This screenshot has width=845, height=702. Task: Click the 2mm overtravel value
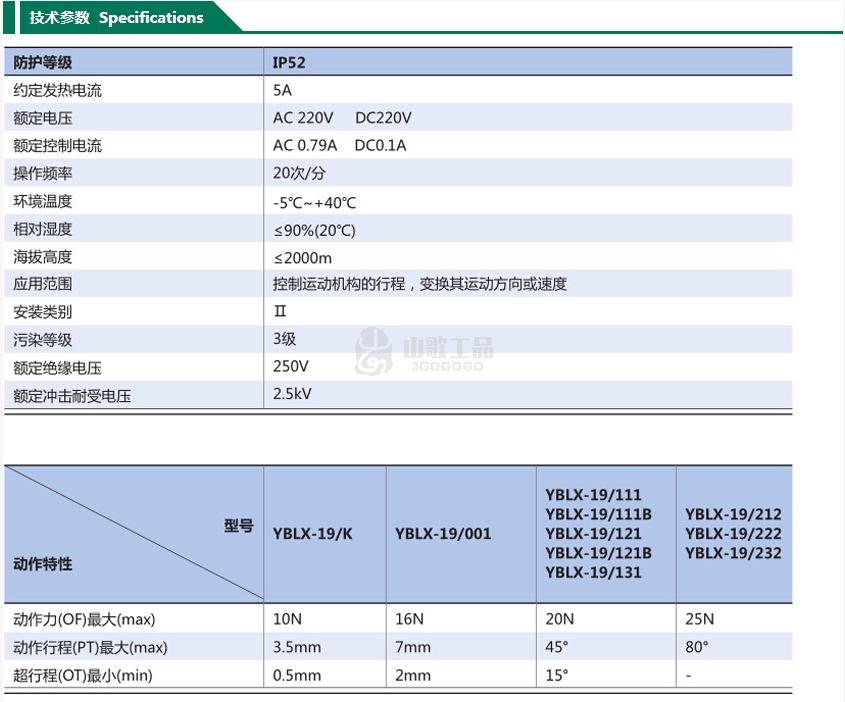coord(413,676)
